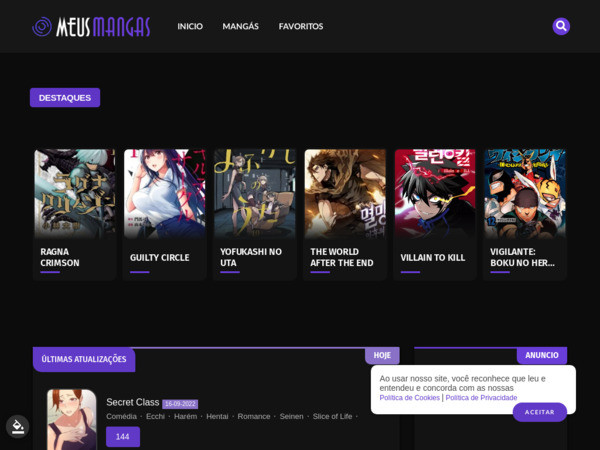Open the Ragna Crimson cover thumbnail
600x450 pixels.
[75, 194]
